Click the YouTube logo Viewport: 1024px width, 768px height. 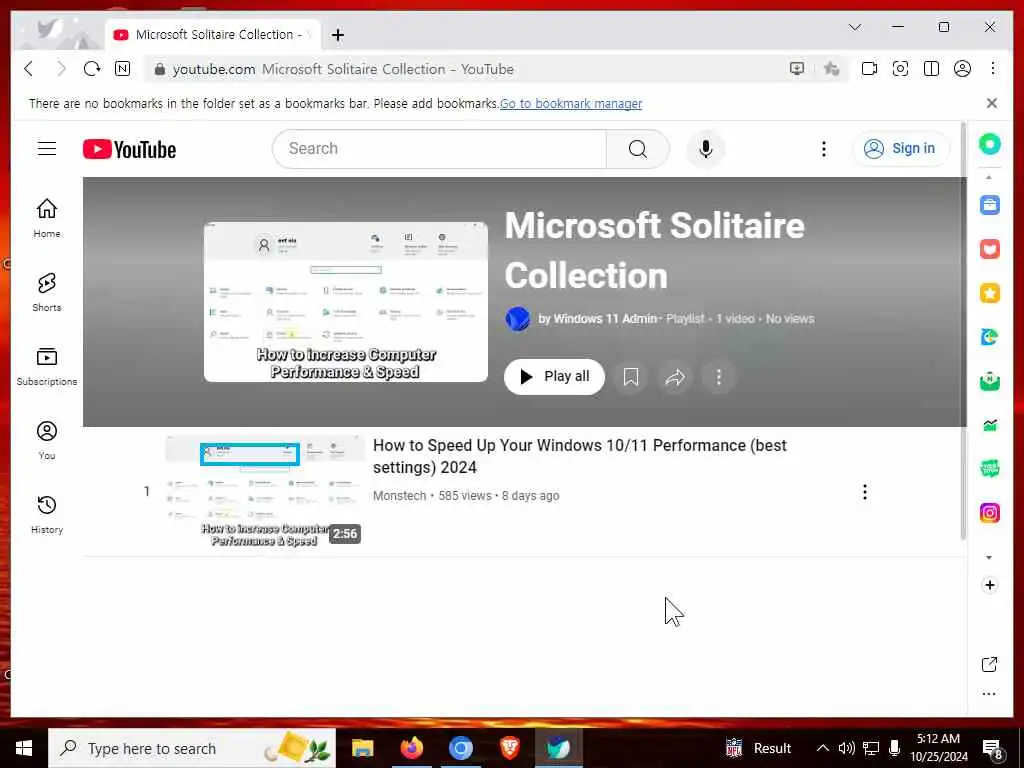(129, 150)
